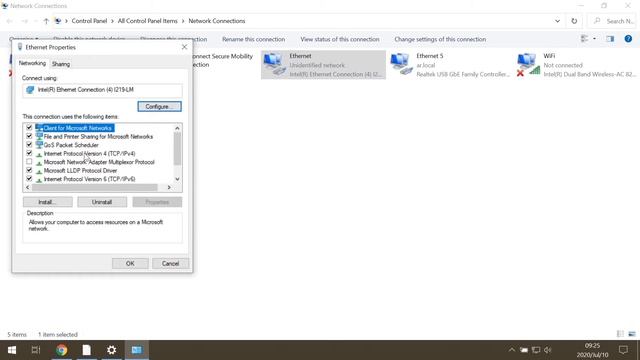Viewport: 640px width, 360px height.
Task: Uncheck File and Printer Sharing checkbox
Action: (x=29, y=136)
